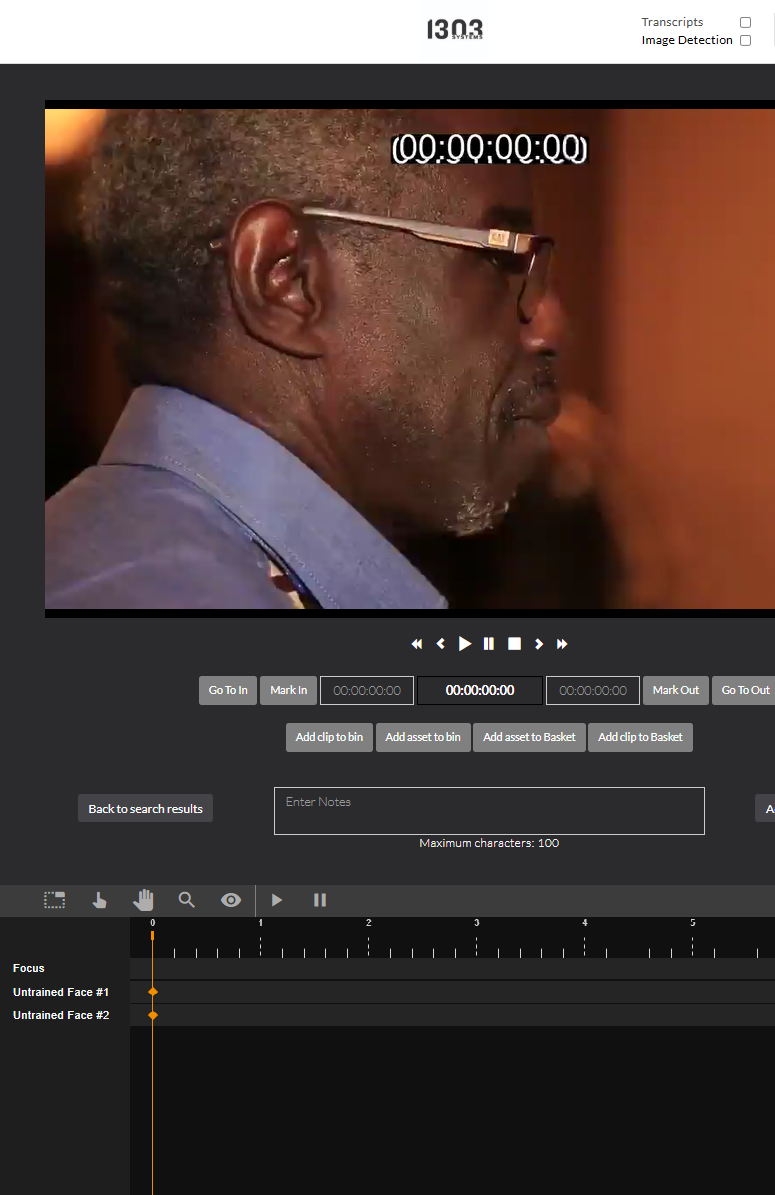Step forward one frame
The width and height of the screenshot is (775, 1195).
[x=538, y=644]
